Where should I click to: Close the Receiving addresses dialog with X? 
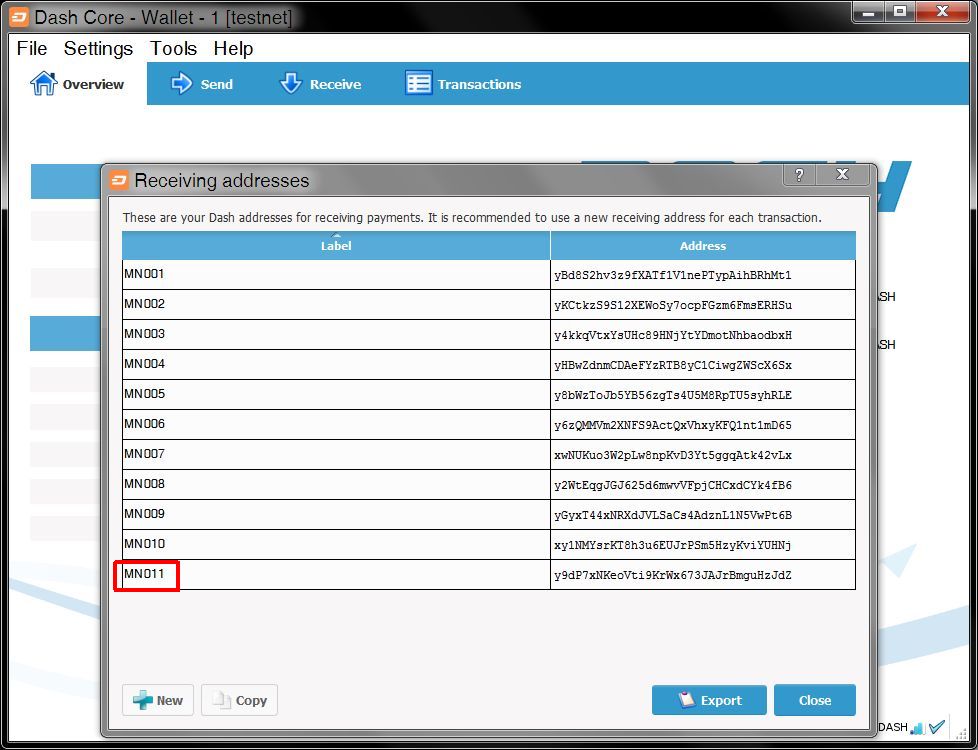842,175
